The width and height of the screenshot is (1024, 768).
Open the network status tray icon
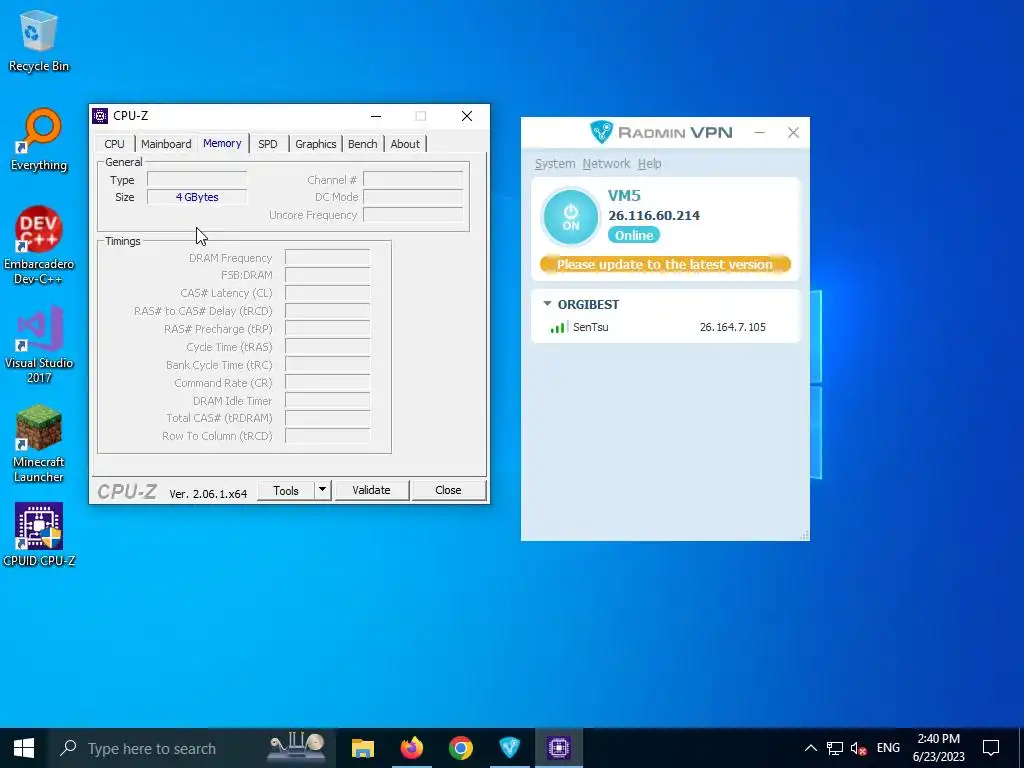click(835, 748)
